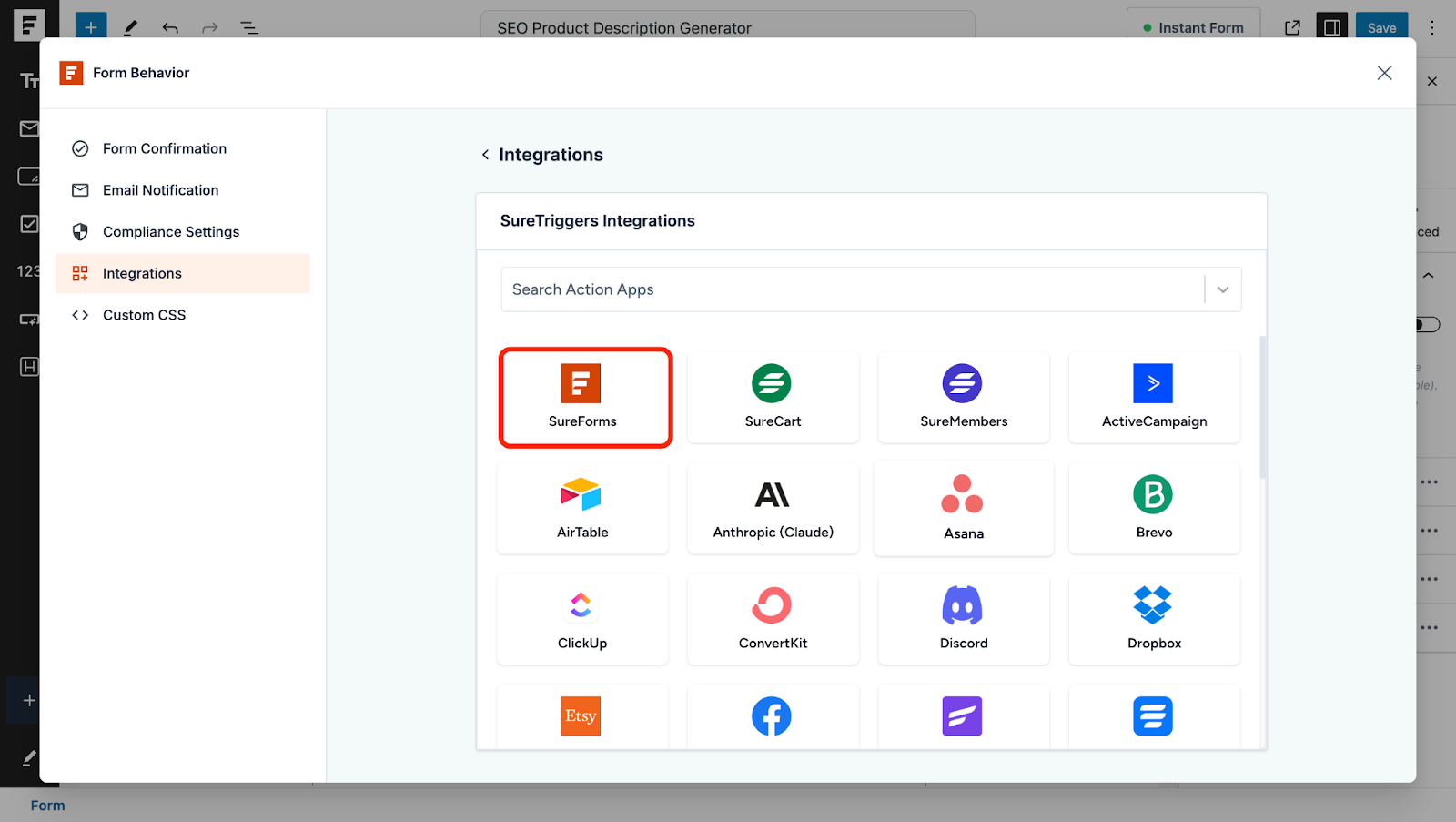Enable the toggle in the right panel

pyautogui.click(x=1426, y=324)
